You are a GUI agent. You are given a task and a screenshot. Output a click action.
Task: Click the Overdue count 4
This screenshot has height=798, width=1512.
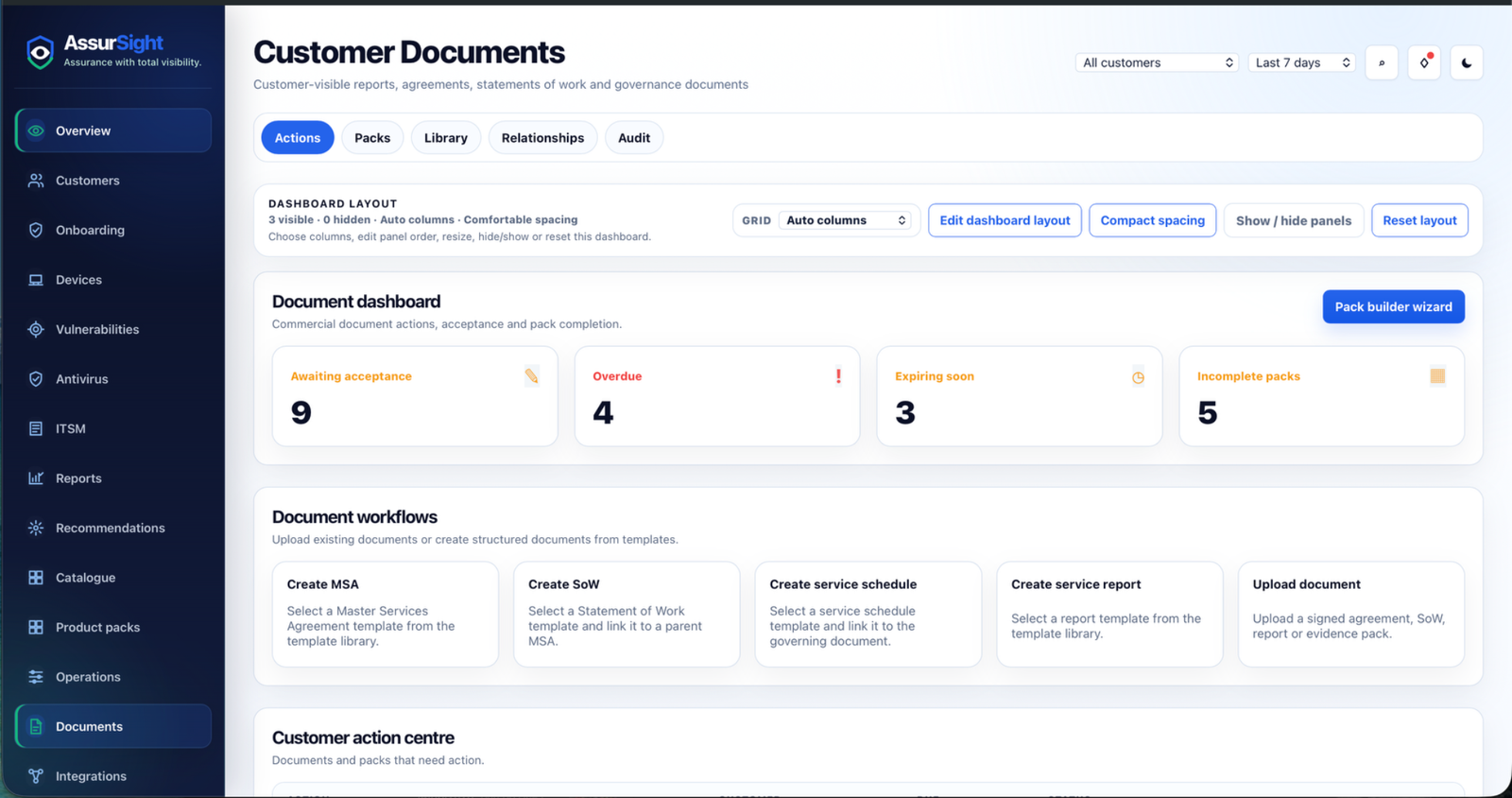[x=603, y=412]
